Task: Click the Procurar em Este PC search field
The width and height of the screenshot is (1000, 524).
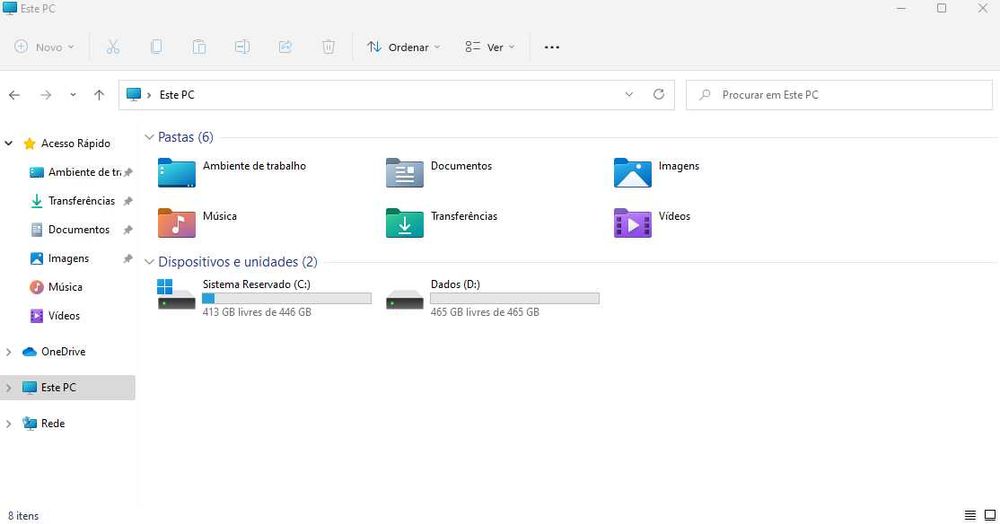Action: [x=839, y=95]
